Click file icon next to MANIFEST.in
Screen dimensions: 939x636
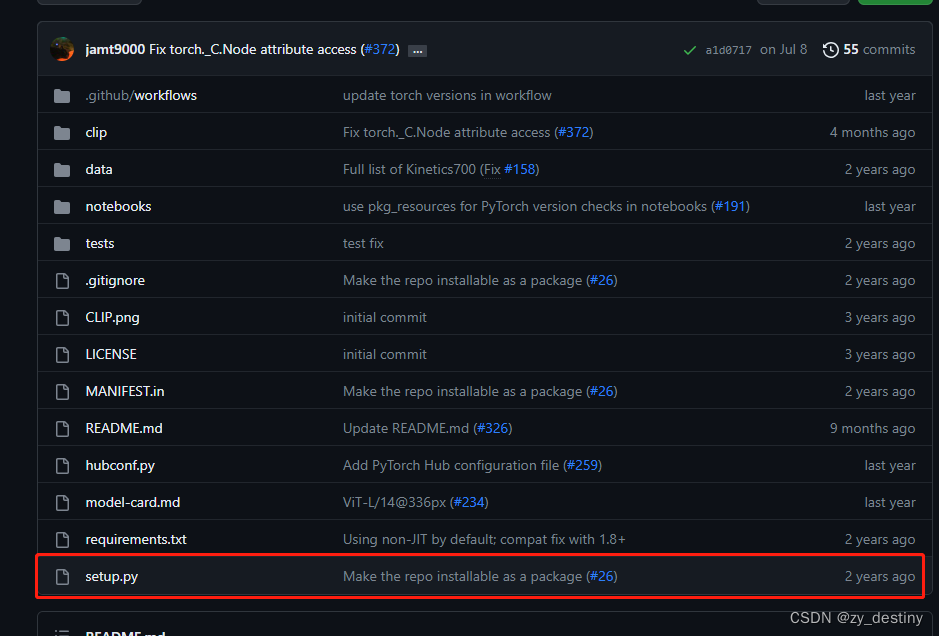tap(62, 392)
